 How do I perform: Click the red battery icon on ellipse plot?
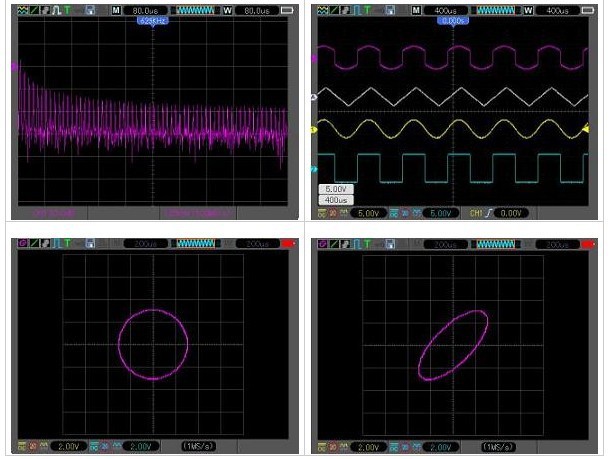[x=591, y=243]
